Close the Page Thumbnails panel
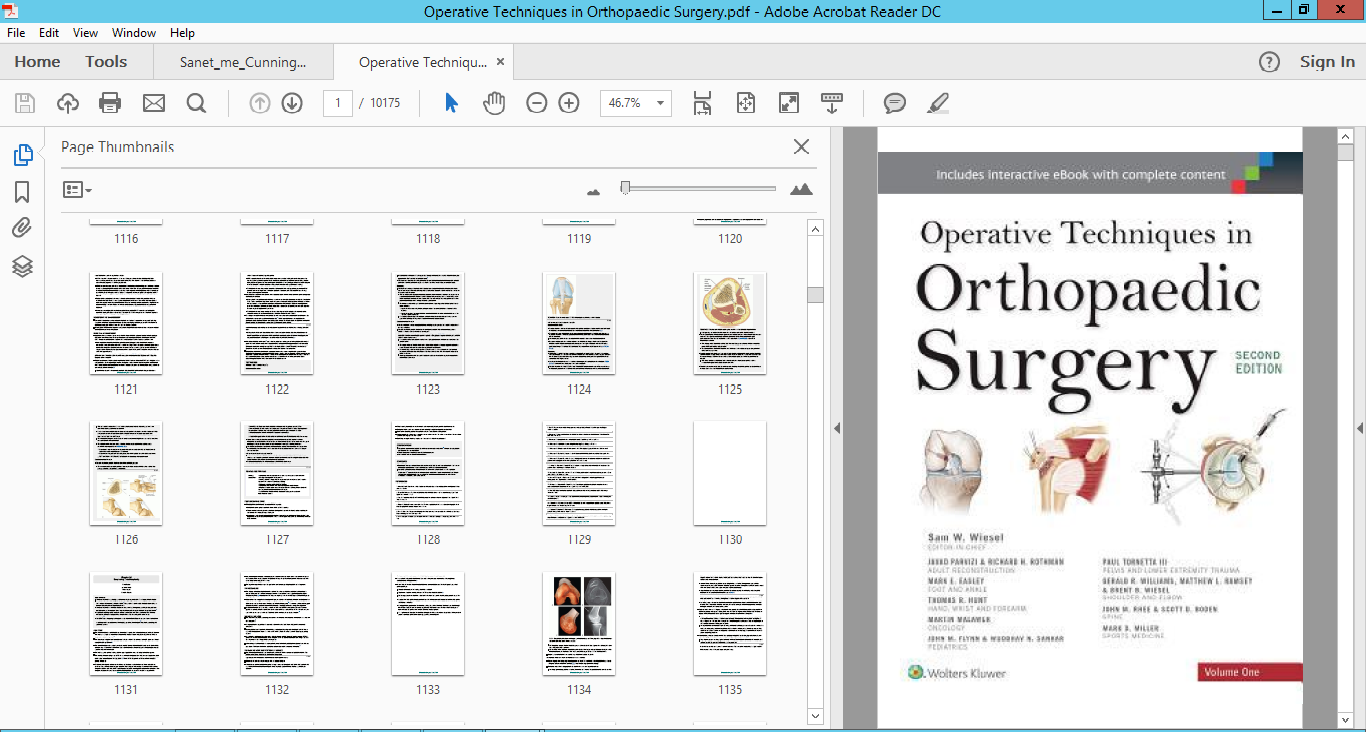 pyautogui.click(x=801, y=147)
